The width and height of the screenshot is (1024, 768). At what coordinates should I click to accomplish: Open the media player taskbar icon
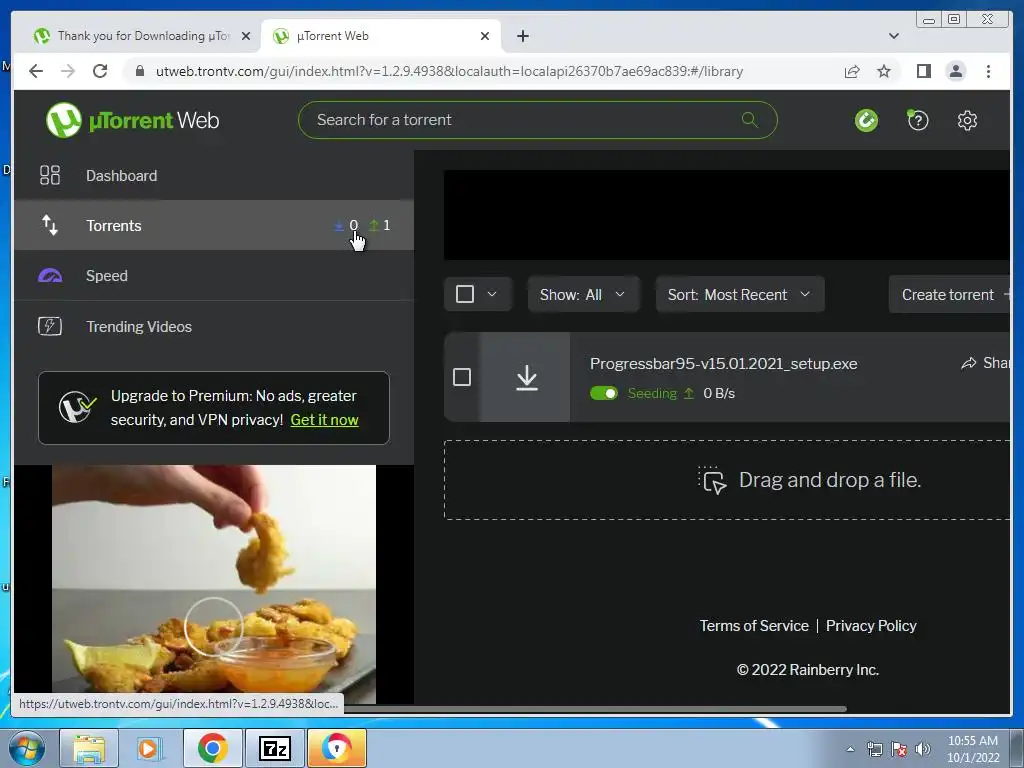148,748
